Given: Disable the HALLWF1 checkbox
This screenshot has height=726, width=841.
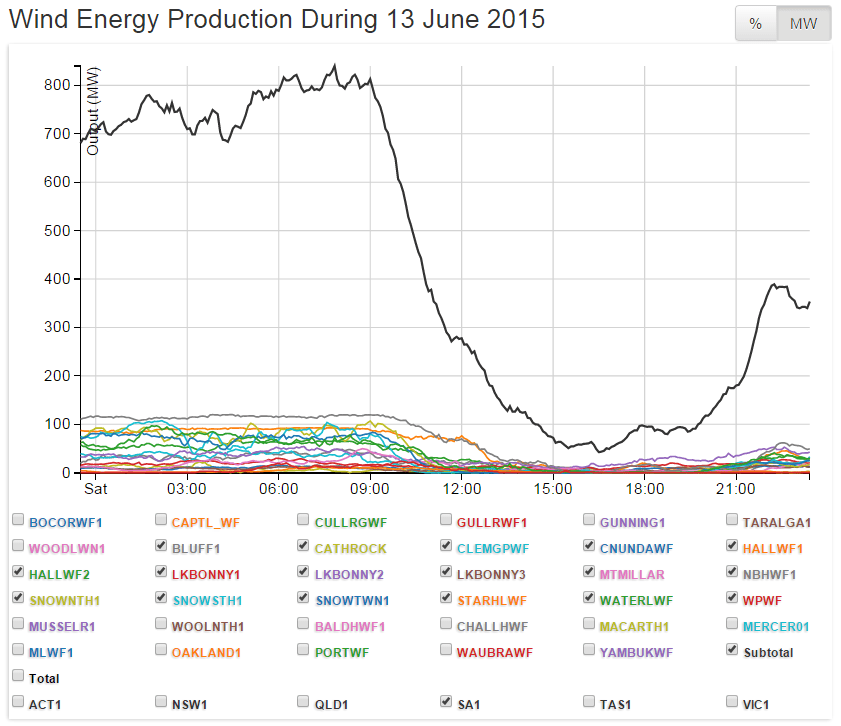Looking at the screenshot, I should coord(733,546).
